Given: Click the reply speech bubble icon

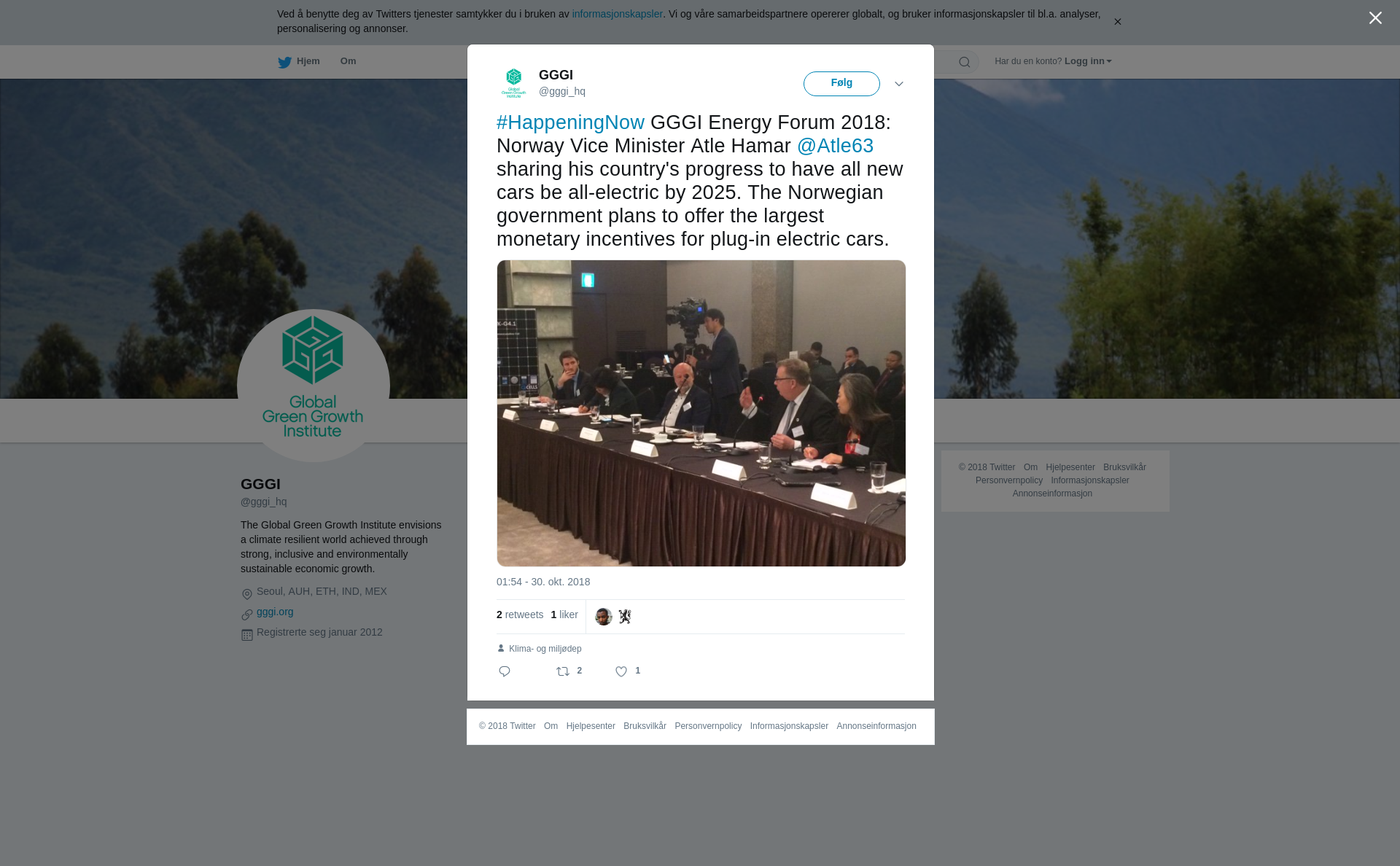Looking at the screenshot, I should click(505, 671).
